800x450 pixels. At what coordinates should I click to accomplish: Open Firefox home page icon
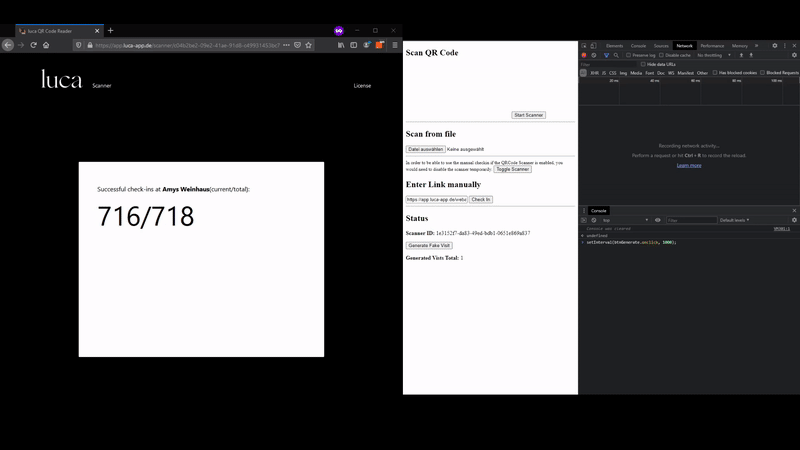coord(46,45)
